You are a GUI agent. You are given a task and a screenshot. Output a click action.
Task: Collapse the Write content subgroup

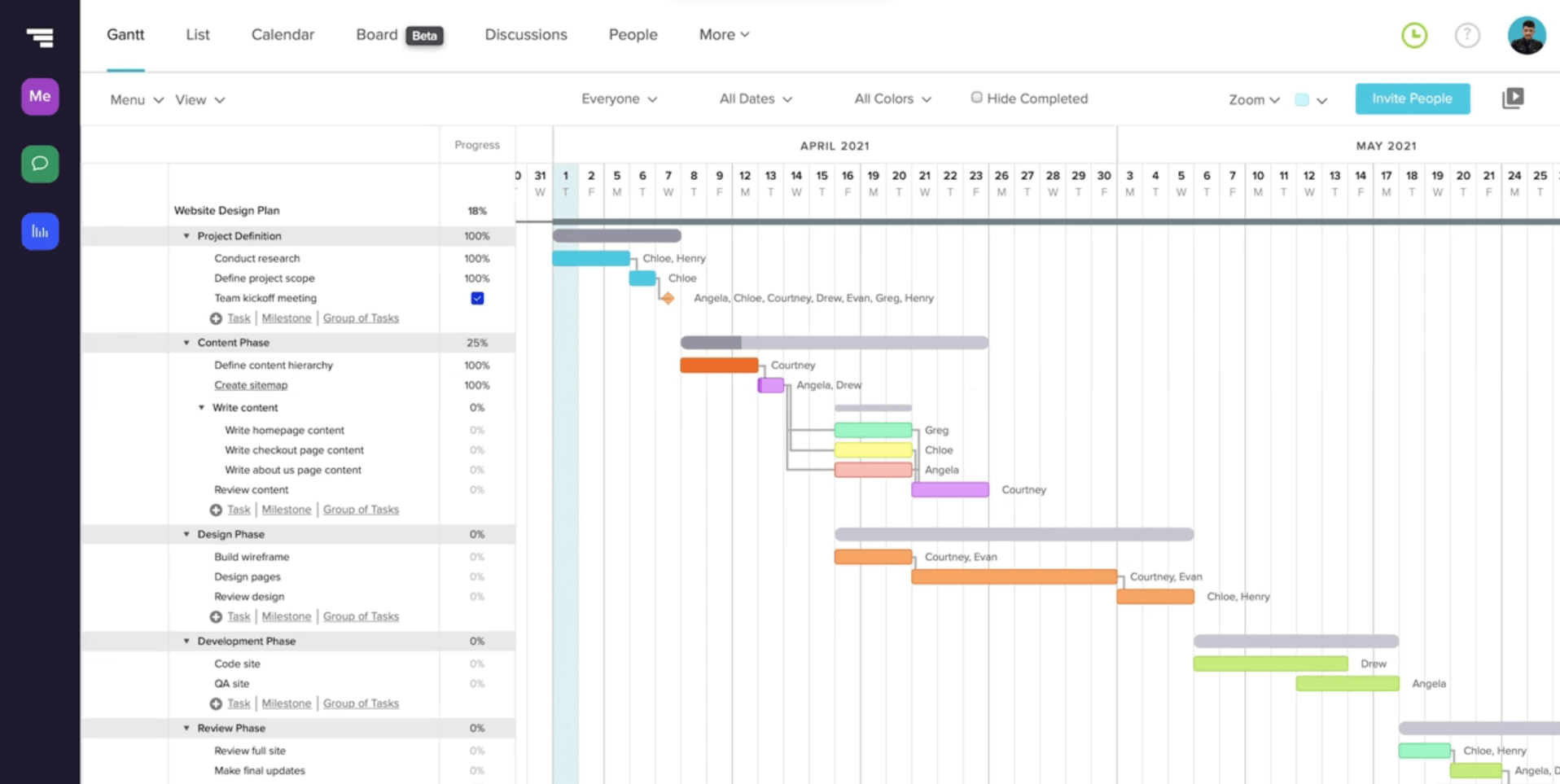coord(202,408)
